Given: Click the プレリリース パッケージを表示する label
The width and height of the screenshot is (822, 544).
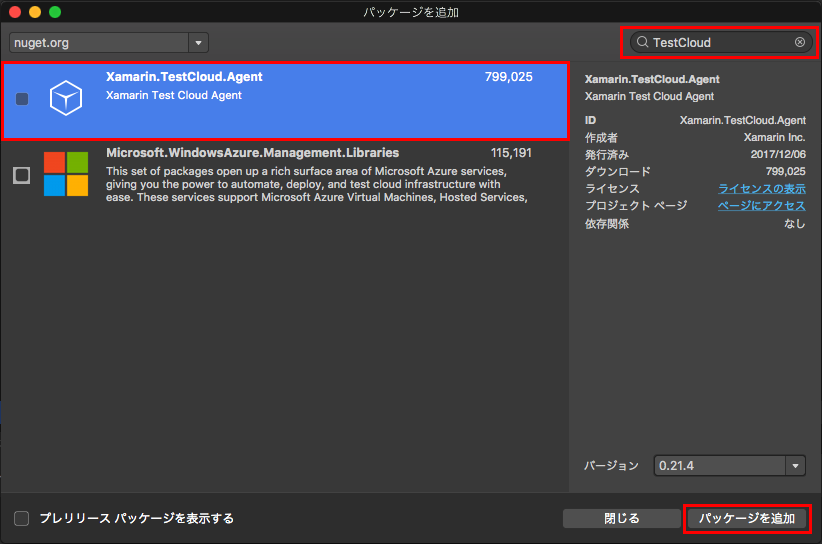Looking at the screenshot, I should pos(137,518).
